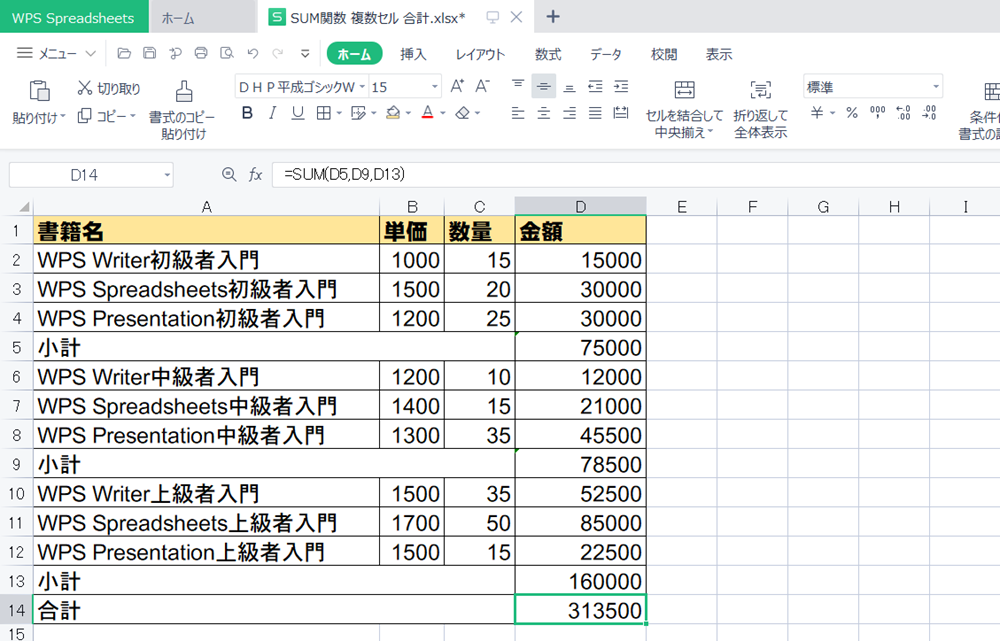This screenshot has width=1000, height=641.
Task: Increase font size with A+ icon
Action: (457, 86)
